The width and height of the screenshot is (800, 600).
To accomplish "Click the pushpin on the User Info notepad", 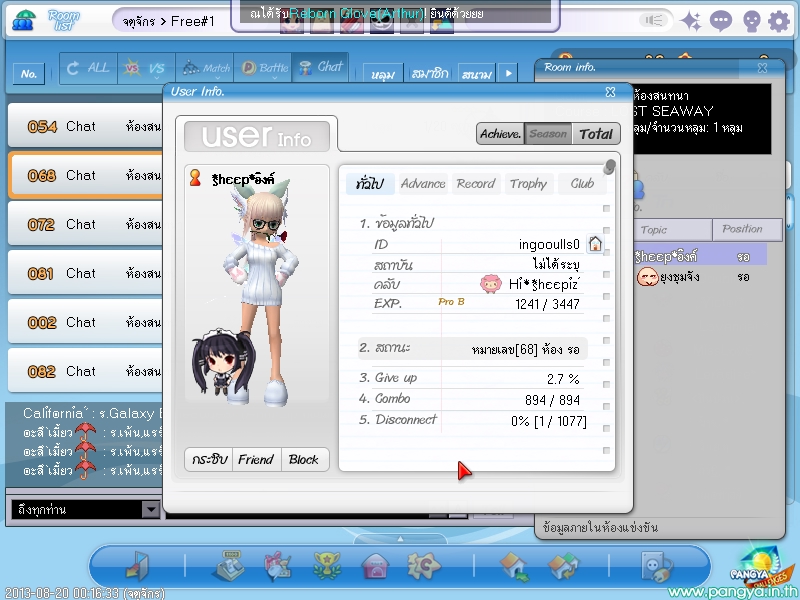I will click(x=609, y=166).
